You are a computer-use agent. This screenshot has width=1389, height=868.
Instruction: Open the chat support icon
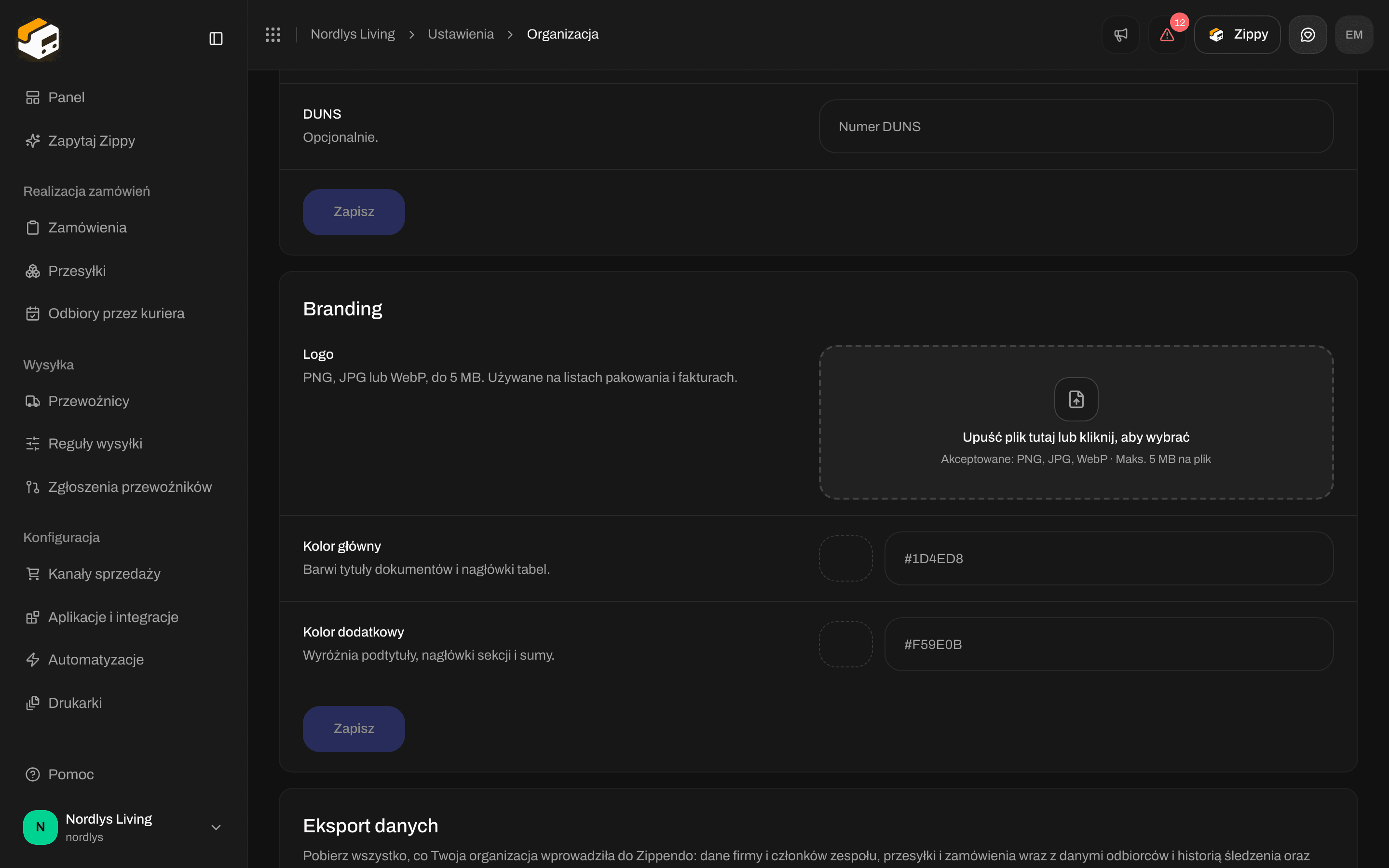(1307, 34)
